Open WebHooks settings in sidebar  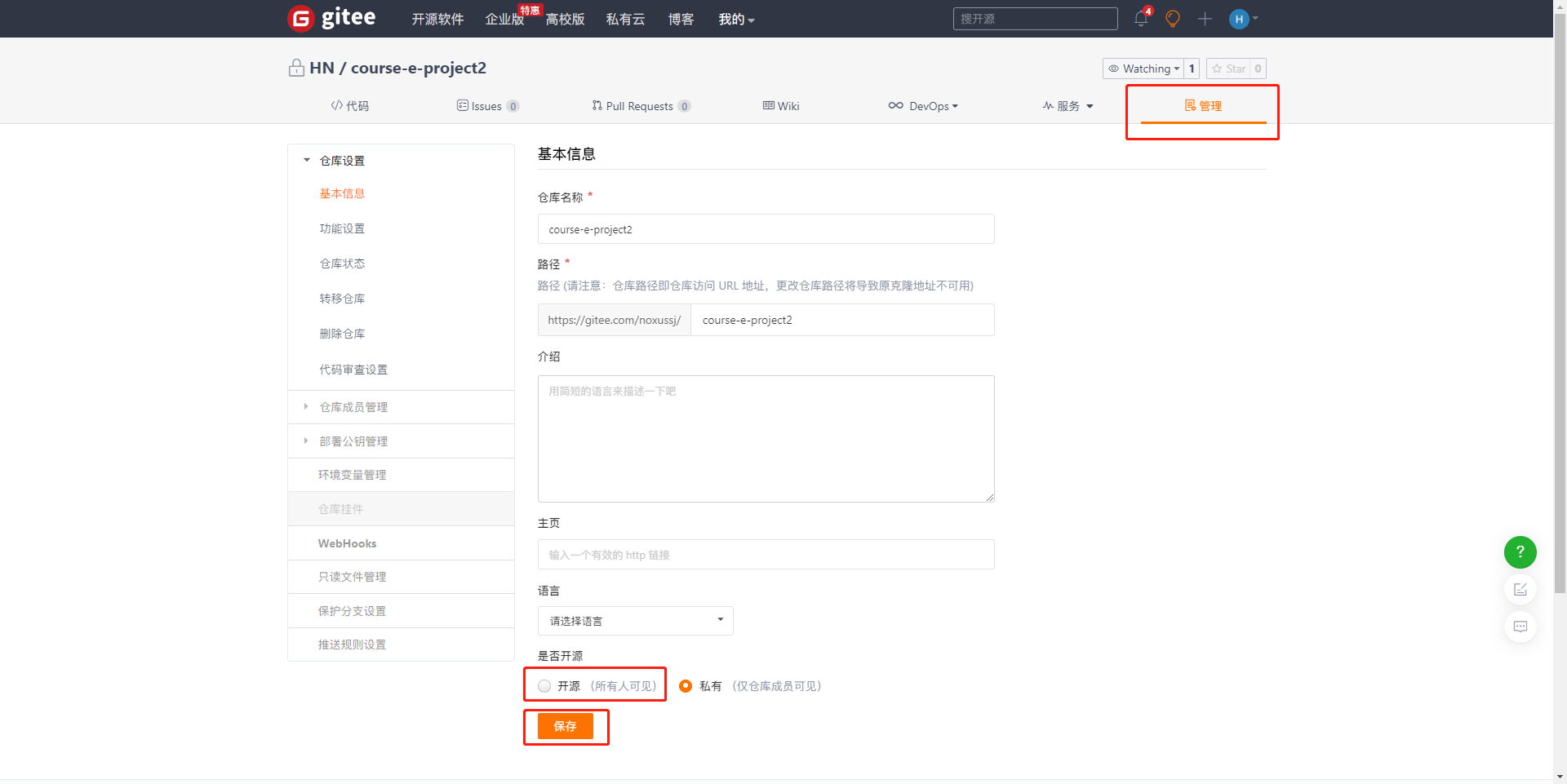347,543
